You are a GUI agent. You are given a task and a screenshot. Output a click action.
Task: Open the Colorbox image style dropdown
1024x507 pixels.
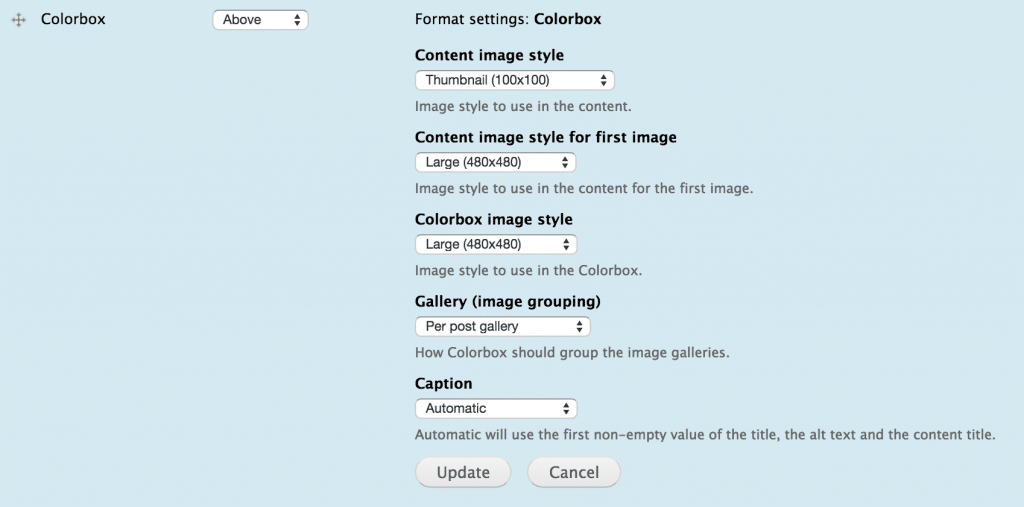[x=496, y=244]
